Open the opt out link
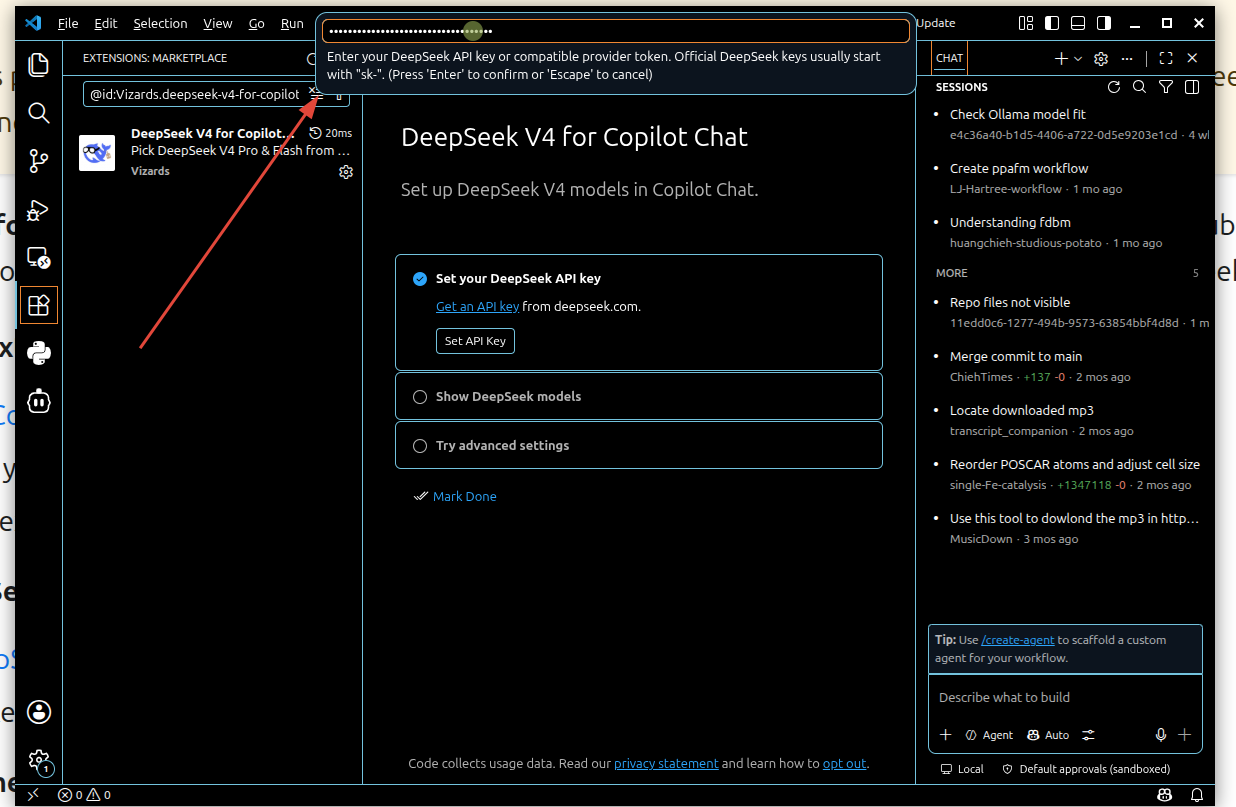Viewport: 1236px width, 807px height. (845, 764)
